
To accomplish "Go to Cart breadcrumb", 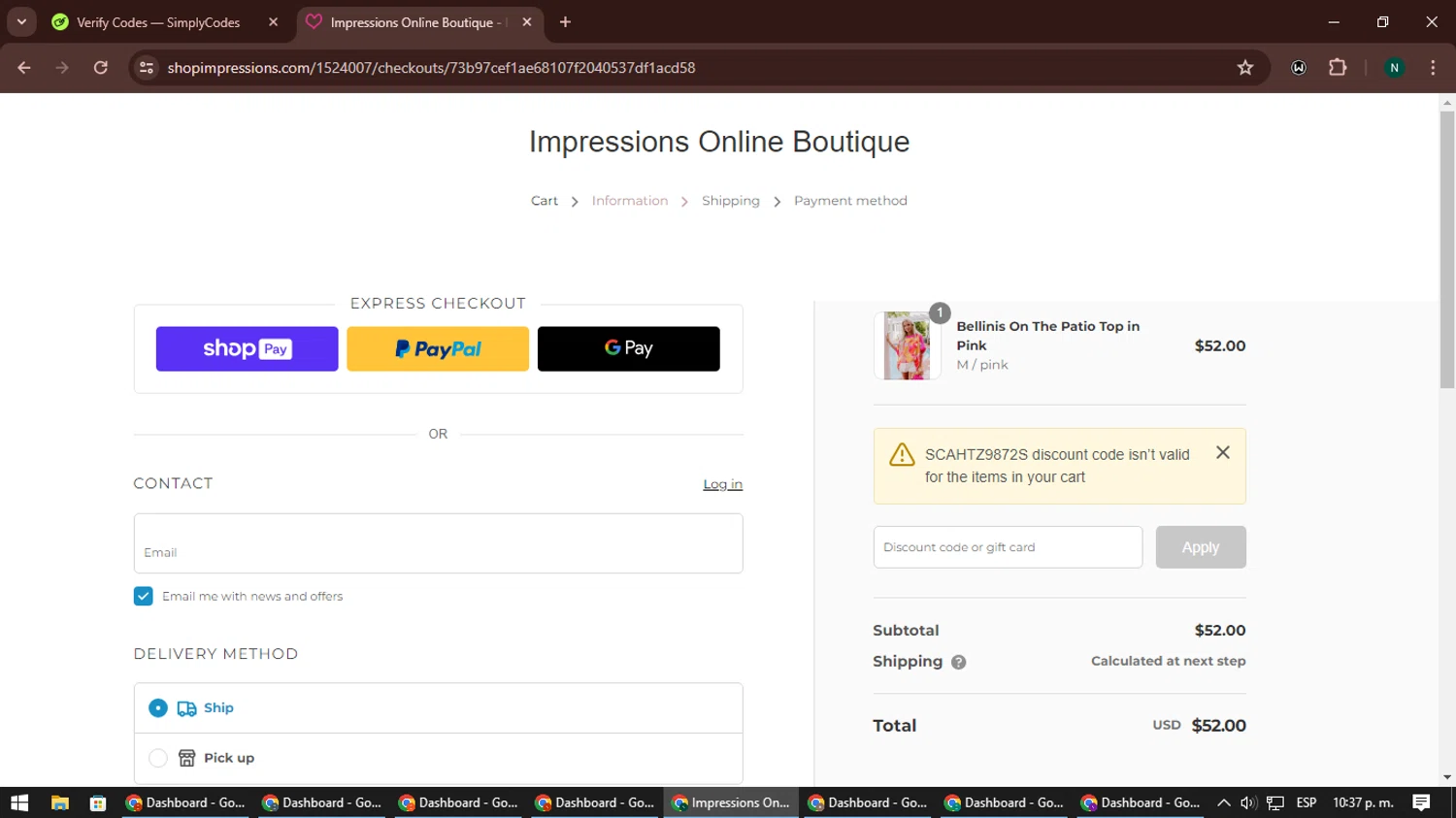I will click(545, 201).
